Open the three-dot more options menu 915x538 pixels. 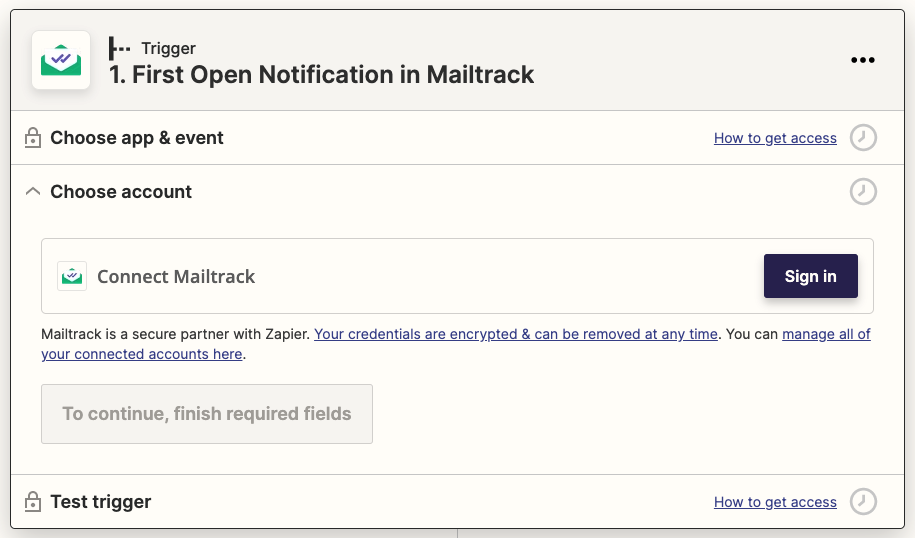click(862, 60)
